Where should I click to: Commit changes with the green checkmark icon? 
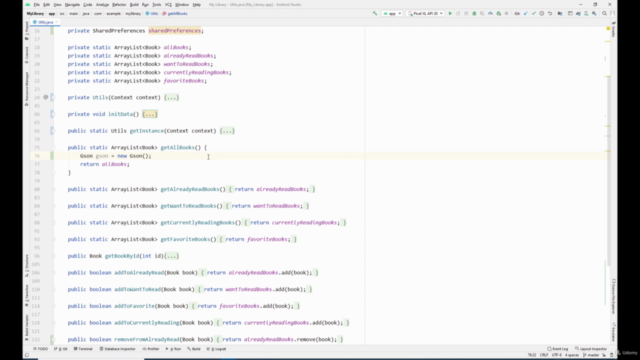coord(534,13)
